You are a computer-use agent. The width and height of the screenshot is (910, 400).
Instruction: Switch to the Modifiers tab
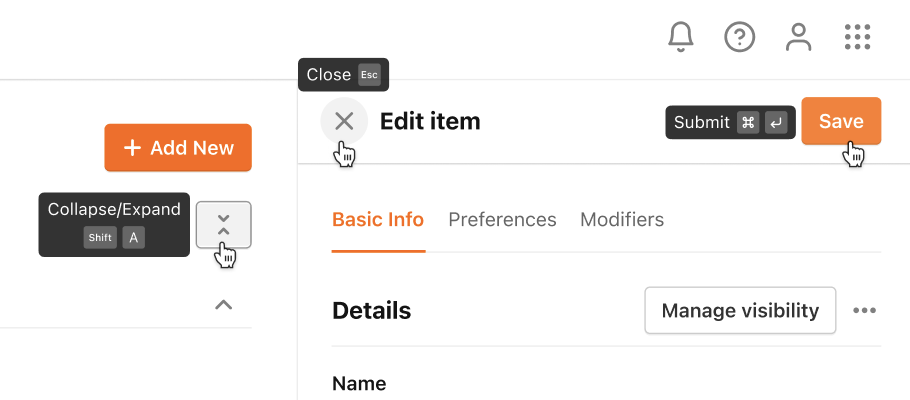click(x=622, y=220)
